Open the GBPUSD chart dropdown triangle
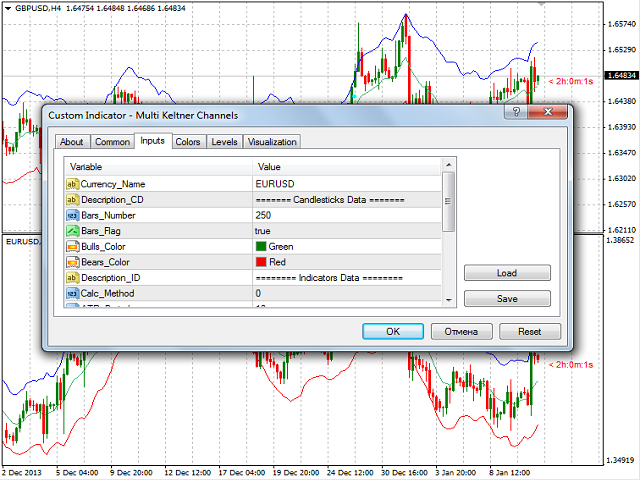This screenshot has width=640, height=480. point(7,8)
